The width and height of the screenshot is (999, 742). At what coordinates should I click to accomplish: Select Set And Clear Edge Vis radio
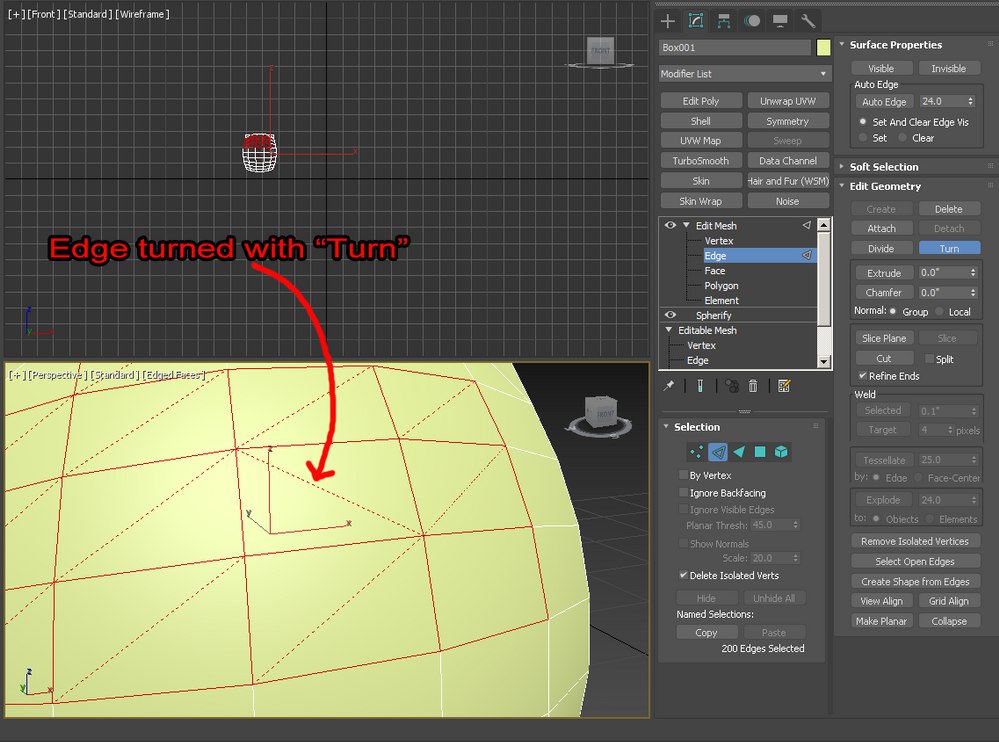863,122
